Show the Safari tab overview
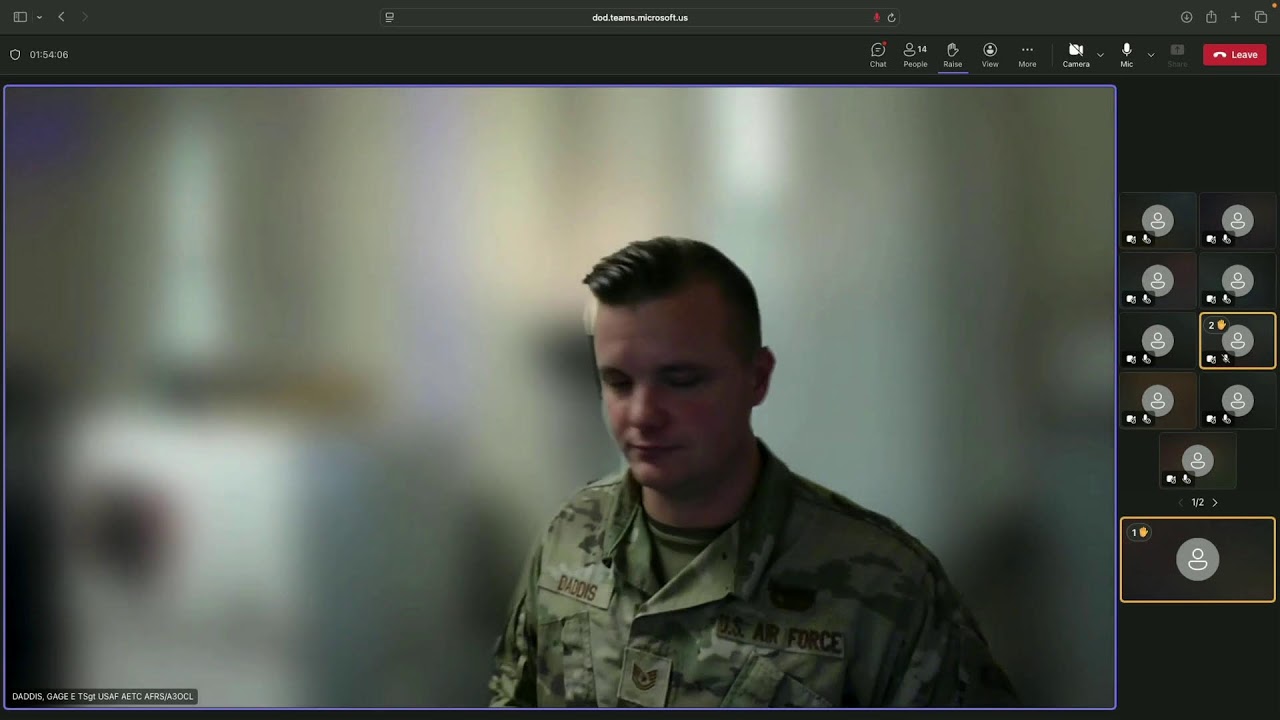Image resolution: width=1280 pixels, height=720 pixels. [x=1261, y=17]
